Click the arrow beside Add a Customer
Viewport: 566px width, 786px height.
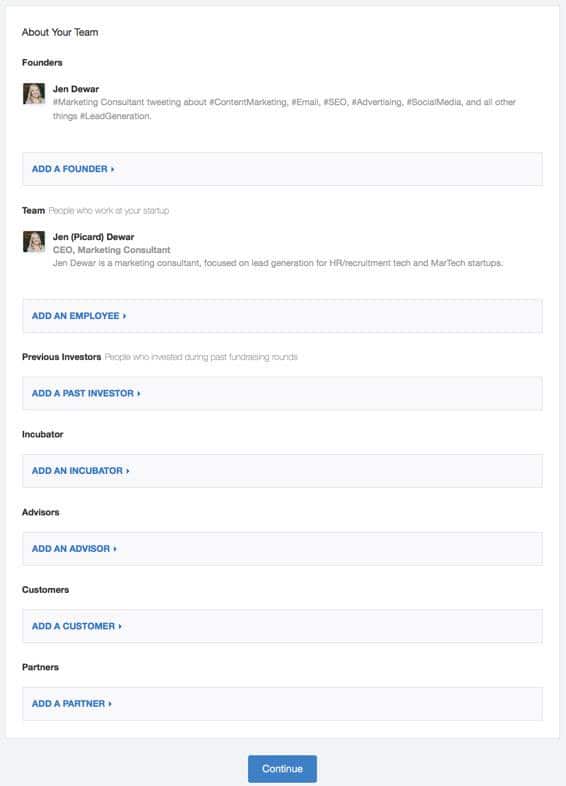coord(120,627)
